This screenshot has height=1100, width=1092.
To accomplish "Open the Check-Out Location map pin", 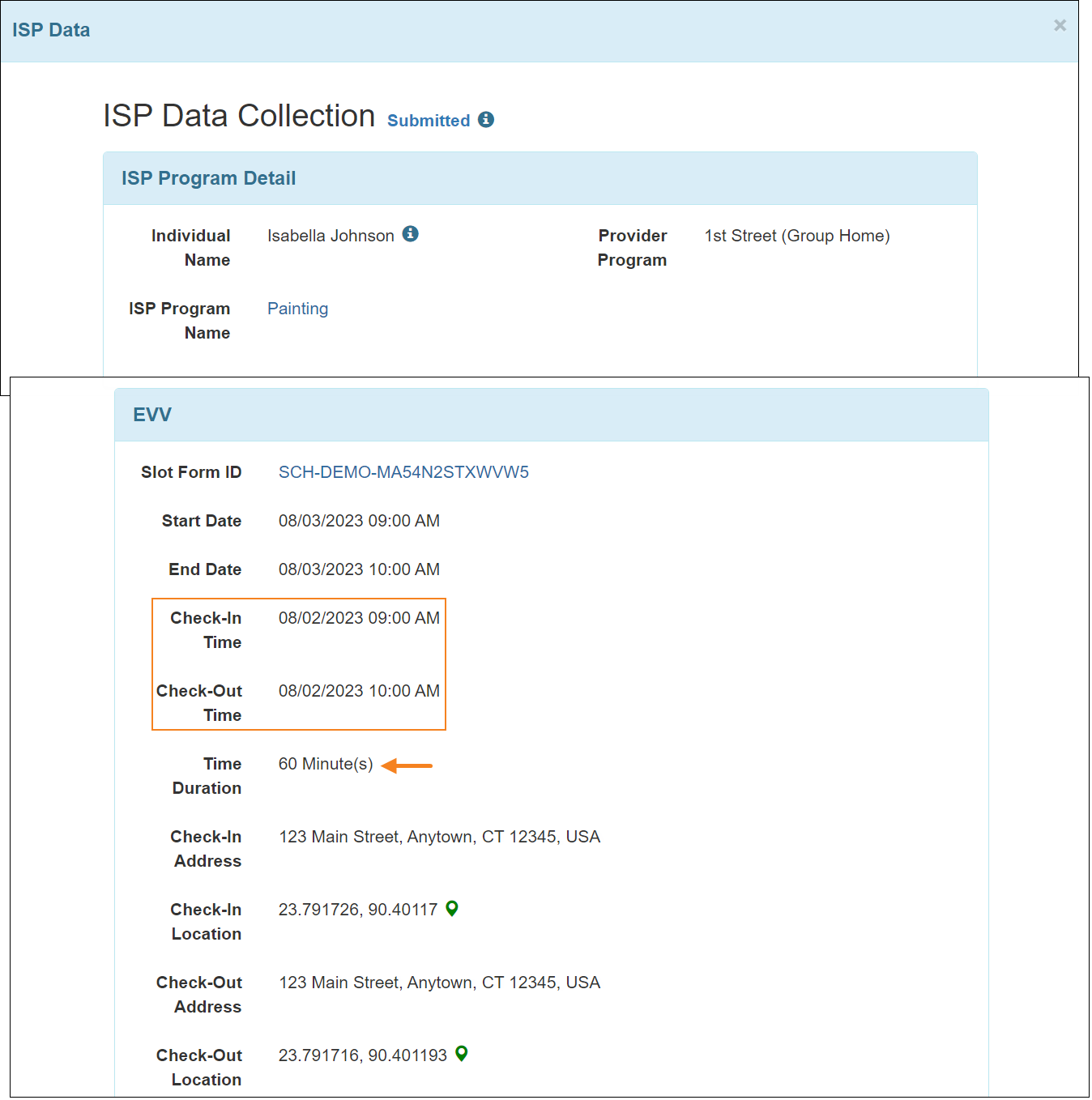I will 462,1054.
